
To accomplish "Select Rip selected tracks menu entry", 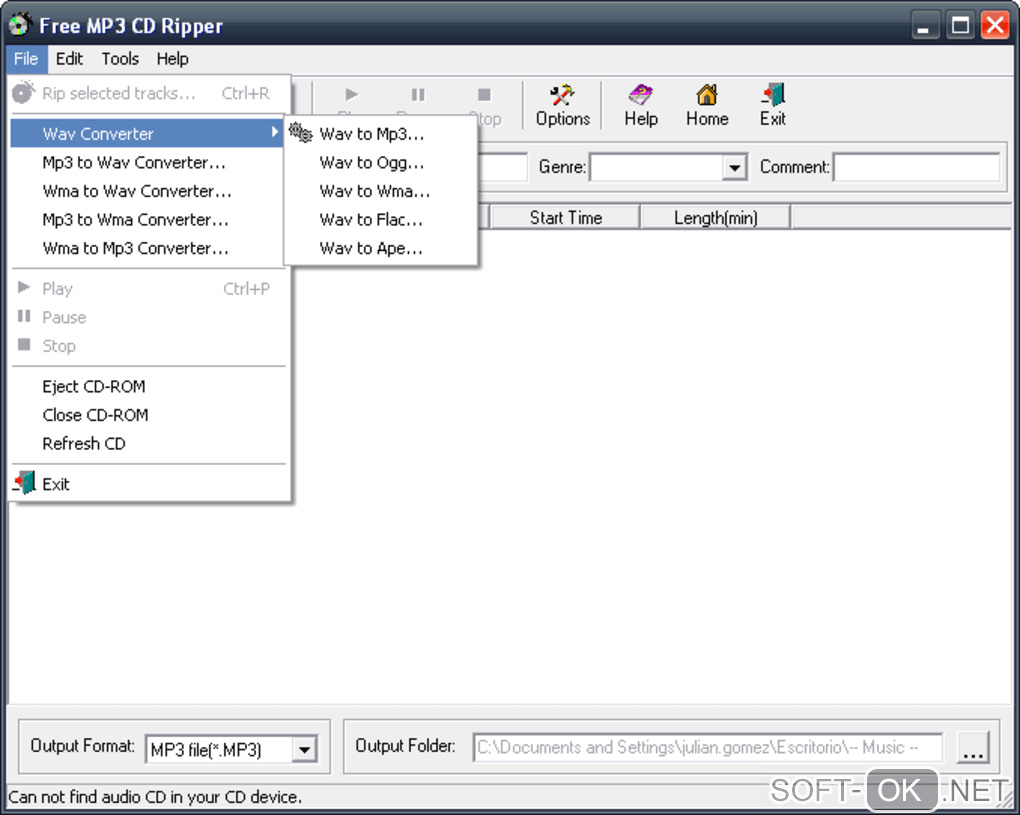I will (150, 94).
